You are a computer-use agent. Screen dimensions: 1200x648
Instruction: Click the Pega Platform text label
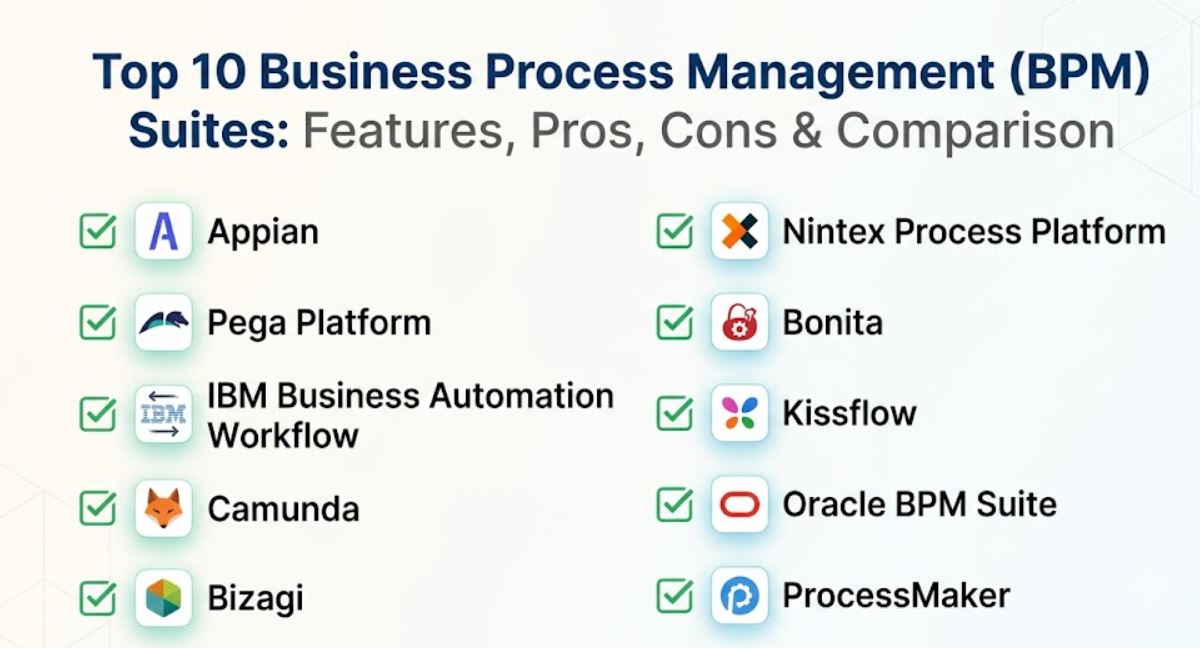(x=319, y=323)
